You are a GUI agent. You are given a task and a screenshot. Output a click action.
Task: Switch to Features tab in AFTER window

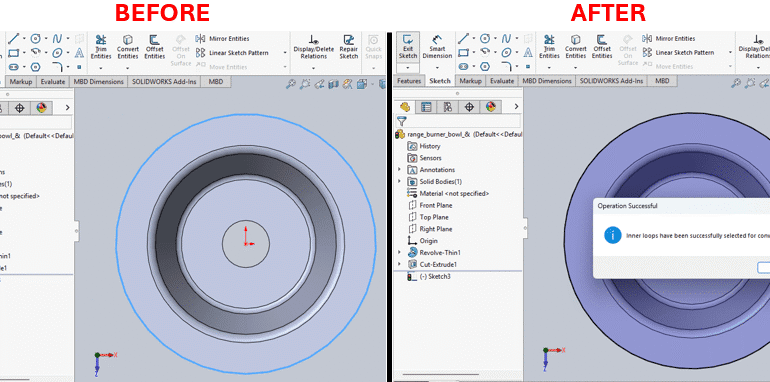[x=409, y=81]
